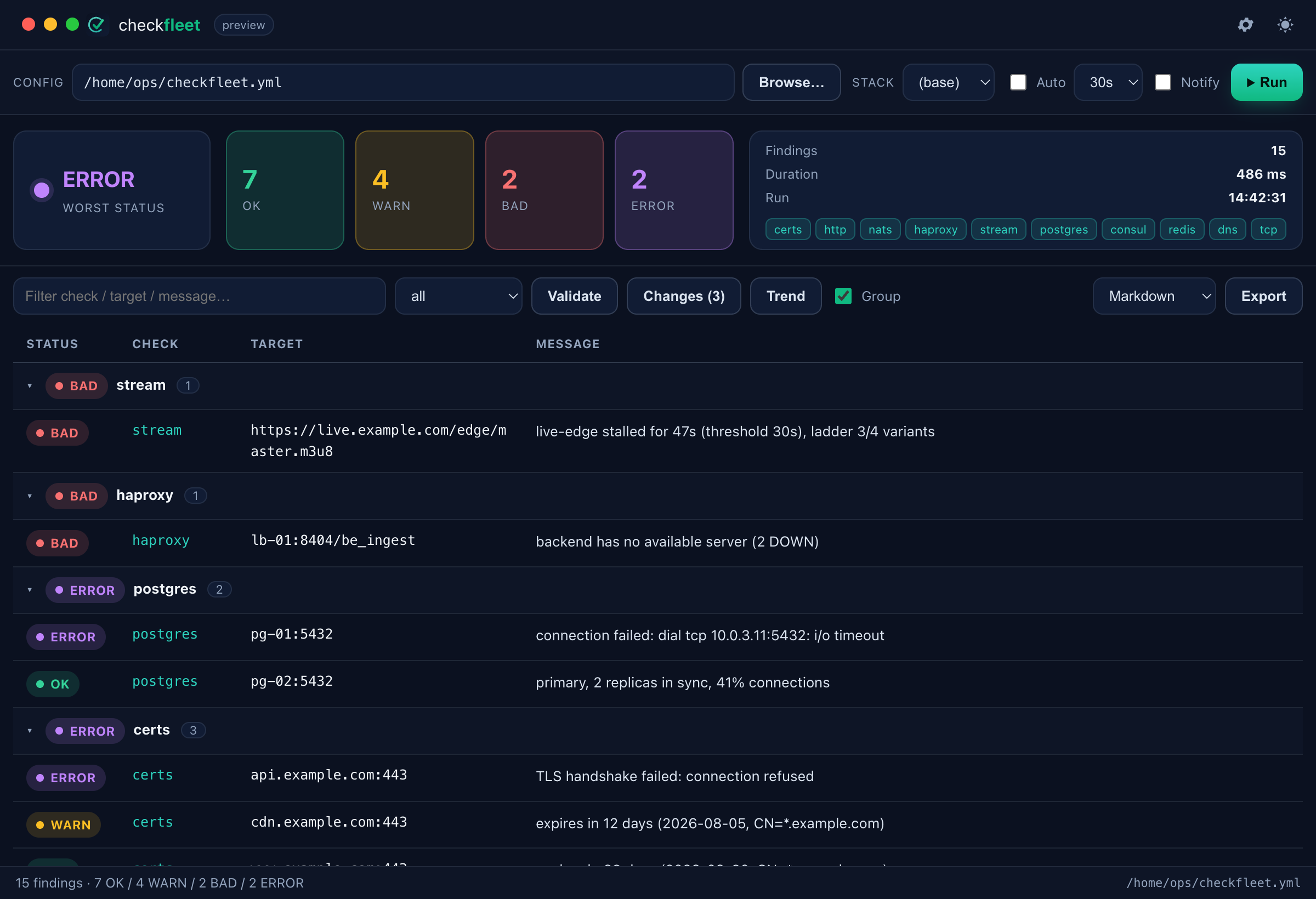Image resolution: width=1316 pixels, height=899 pixels.
Task: Click the STATUS column header
Action: pyautogui.click(x=52, y=344)
